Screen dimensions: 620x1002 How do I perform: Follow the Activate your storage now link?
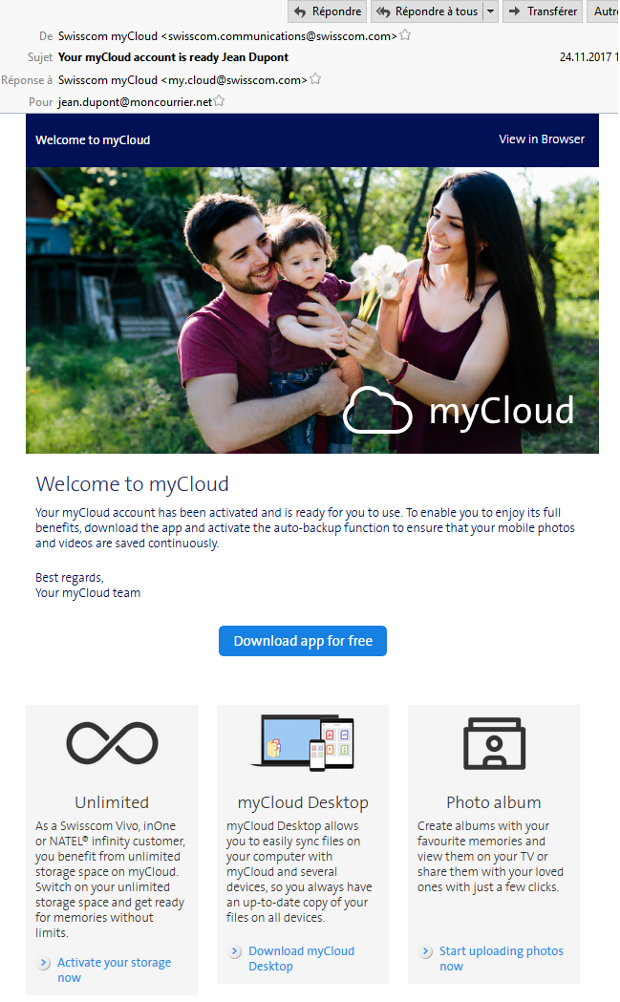click(x=113, y=969)
